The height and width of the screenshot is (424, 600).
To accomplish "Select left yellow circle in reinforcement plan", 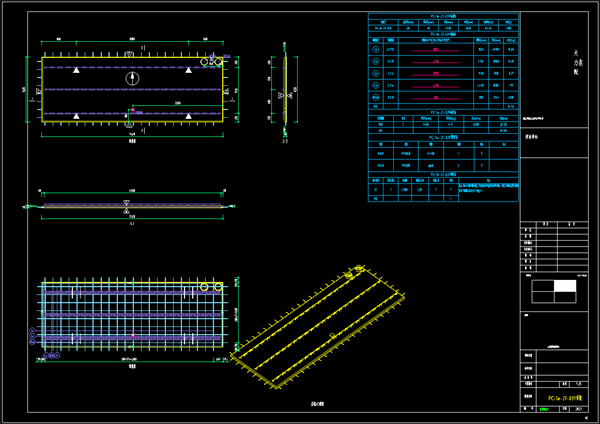I will (204, 287).
